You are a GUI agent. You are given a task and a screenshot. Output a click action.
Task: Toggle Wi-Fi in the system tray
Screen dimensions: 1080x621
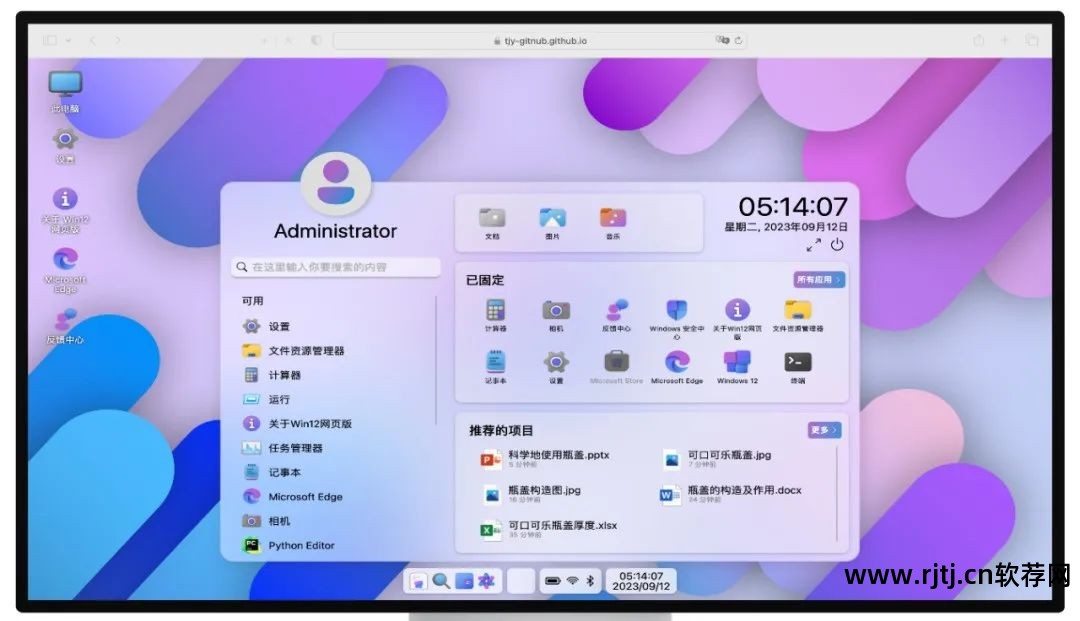pyautogui.click(x=573, y=580)
